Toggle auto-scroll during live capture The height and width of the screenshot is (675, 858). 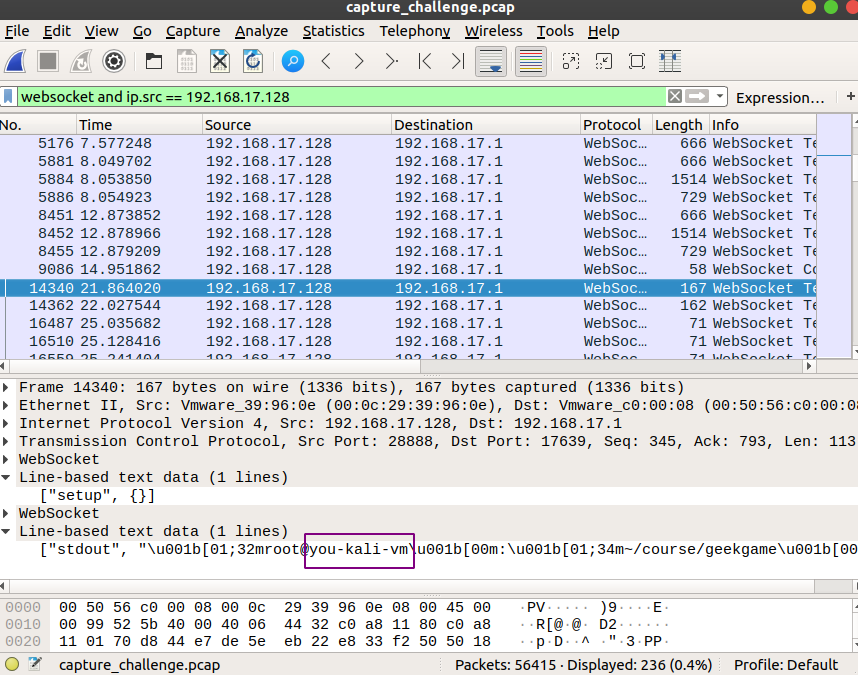pyautogui.click(x=491, y=62)
